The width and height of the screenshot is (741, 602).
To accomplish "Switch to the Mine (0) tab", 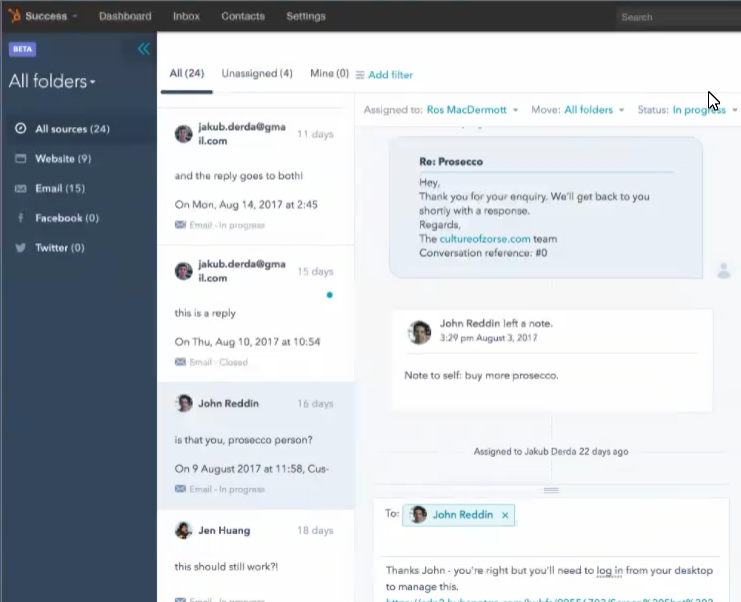I will [329, 74].
